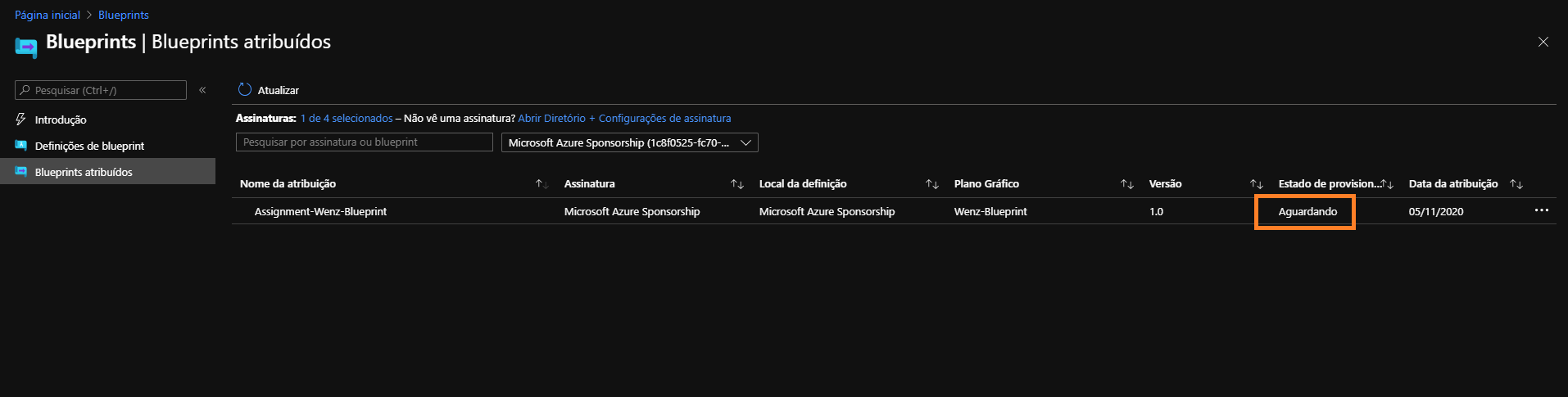Image resolution: width=1568 pixels, height=397 pixels.
Task: Open the subscription filter dropdown
Action: (630, 142)
